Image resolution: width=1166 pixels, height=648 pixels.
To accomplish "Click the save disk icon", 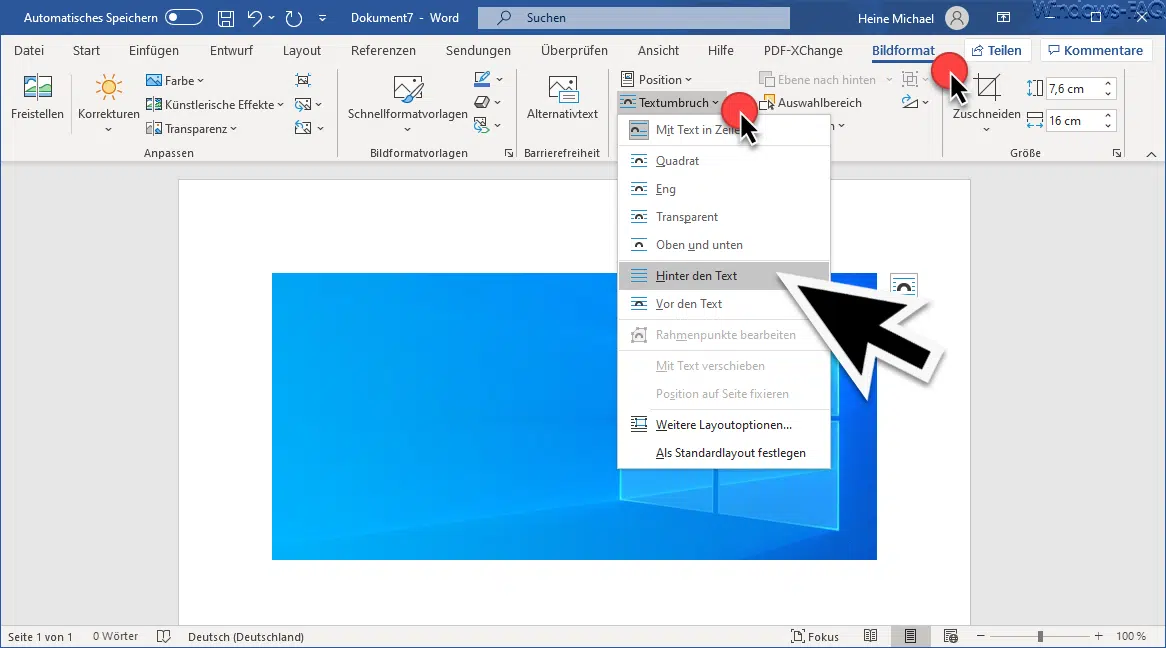I will coord(226,18).
